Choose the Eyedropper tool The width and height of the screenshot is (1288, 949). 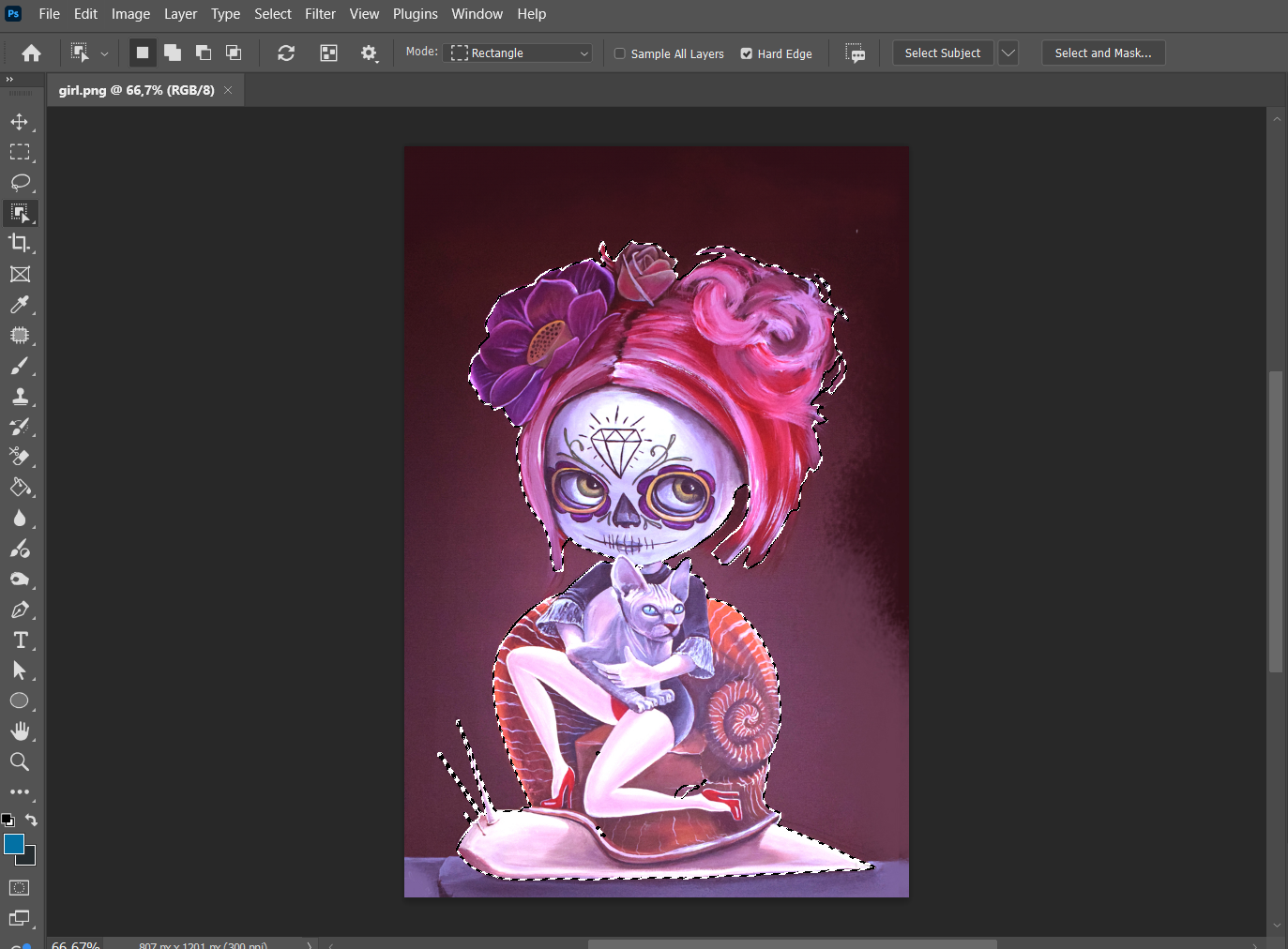20,305
